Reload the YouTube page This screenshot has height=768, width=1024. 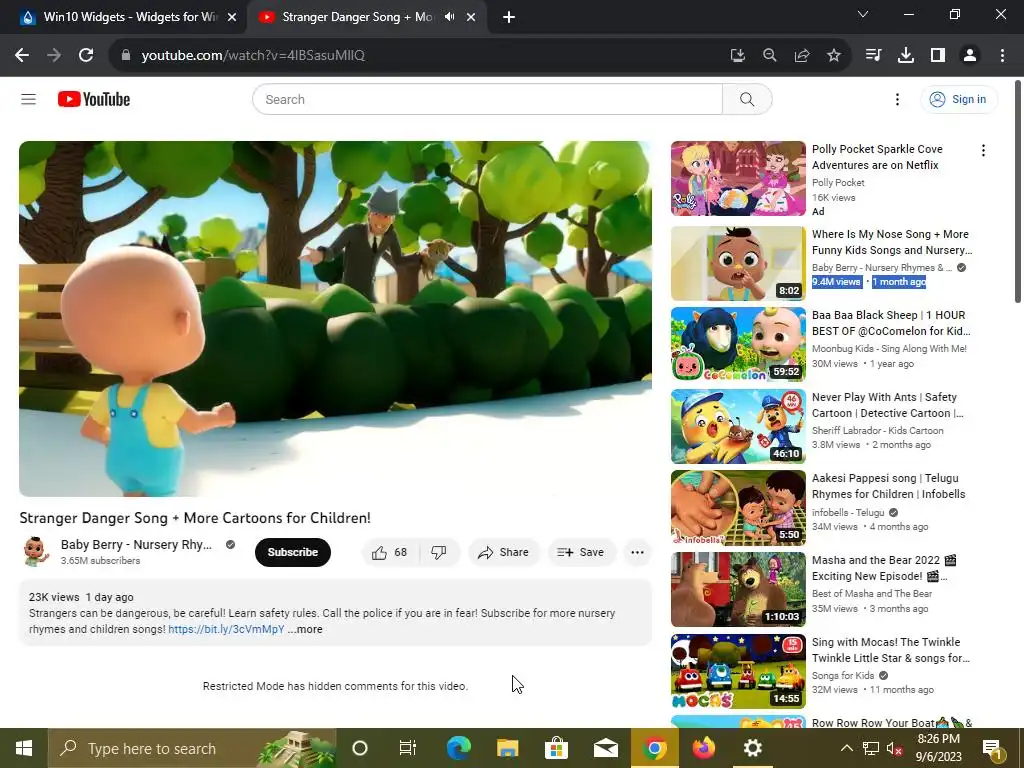tap(86, 56)
